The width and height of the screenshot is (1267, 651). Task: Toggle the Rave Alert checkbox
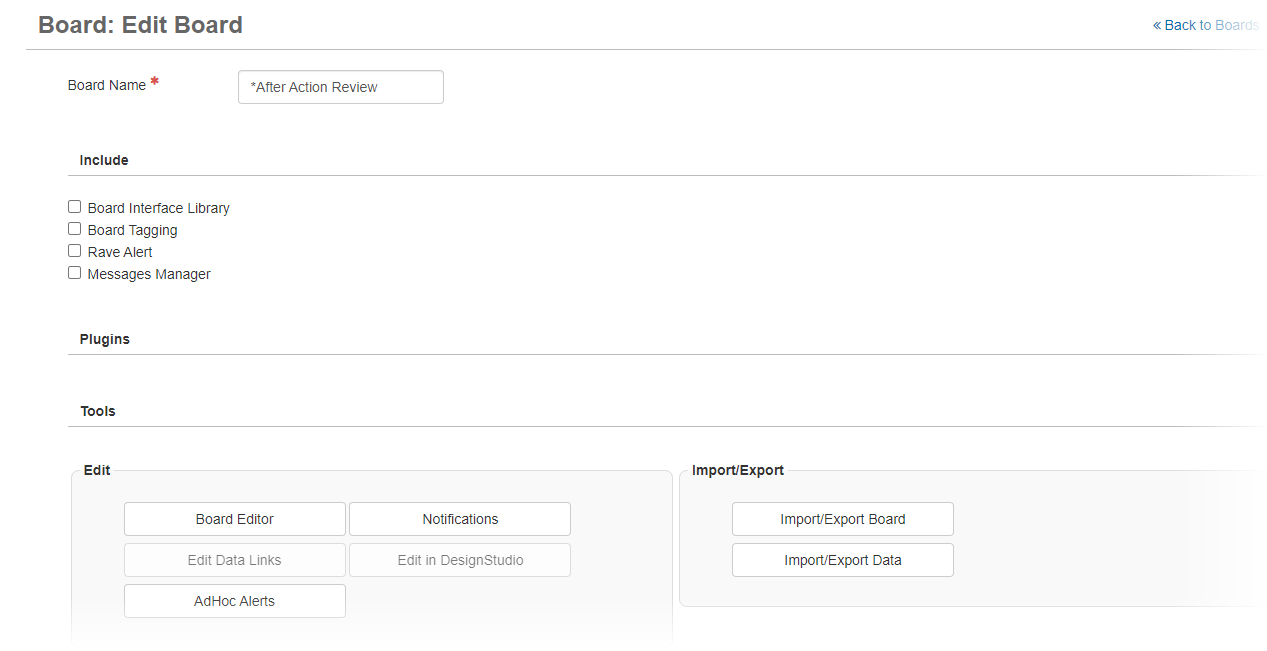pyautogui.click(x=75, y=251)
